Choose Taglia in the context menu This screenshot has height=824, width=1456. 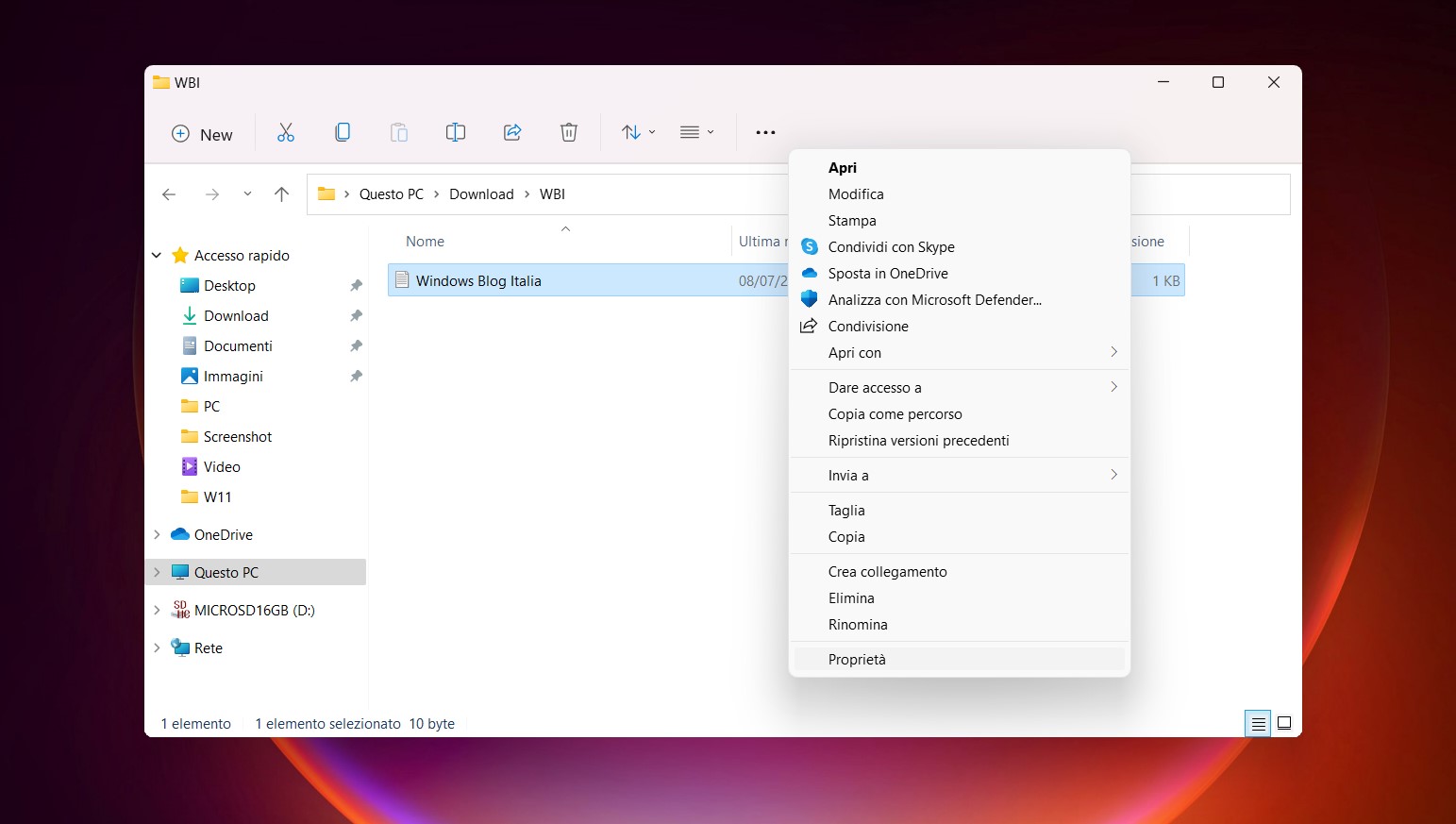pos(960,511)
